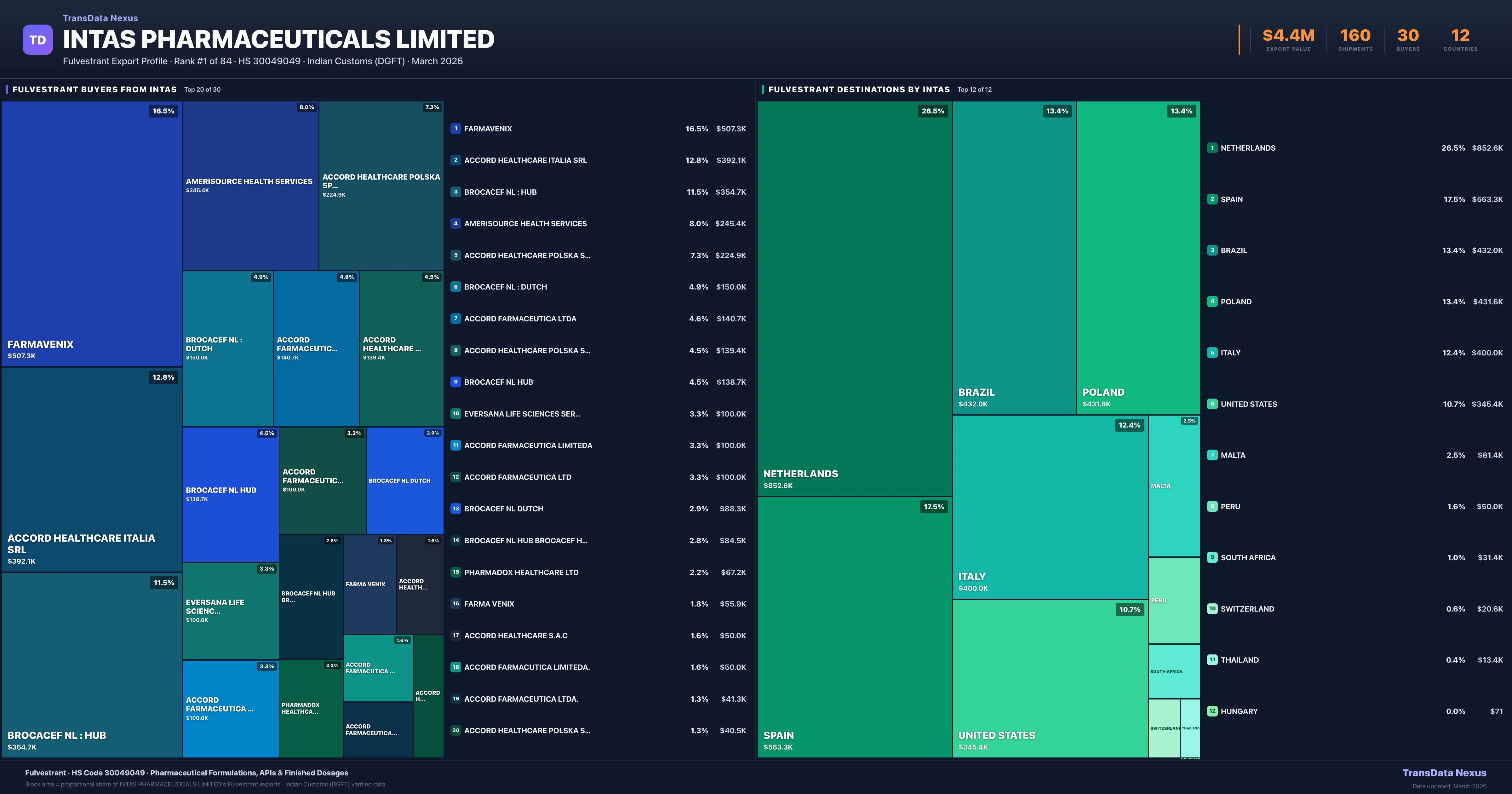Click rank badge 12 beside HUNGARY
This screenshot has height=794, width=1512.
[x=1212, y=711]
